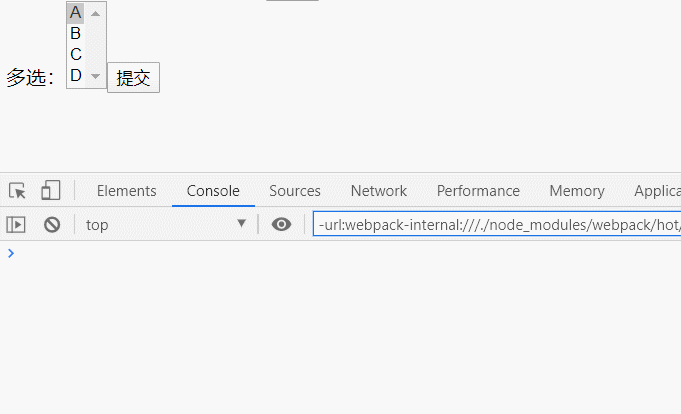This screenshot has height=414, width=681.
Task: Switch to the Console tab
Action: [x=213, y=191]
